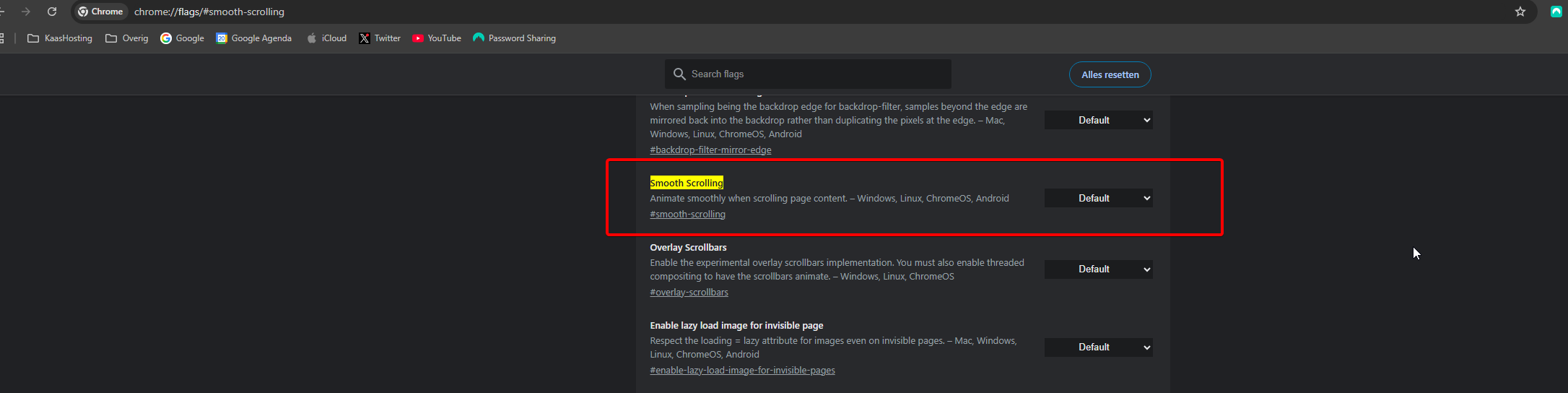Open the Google bookmark
The image size is (1568, 393).
pos(182,38)
